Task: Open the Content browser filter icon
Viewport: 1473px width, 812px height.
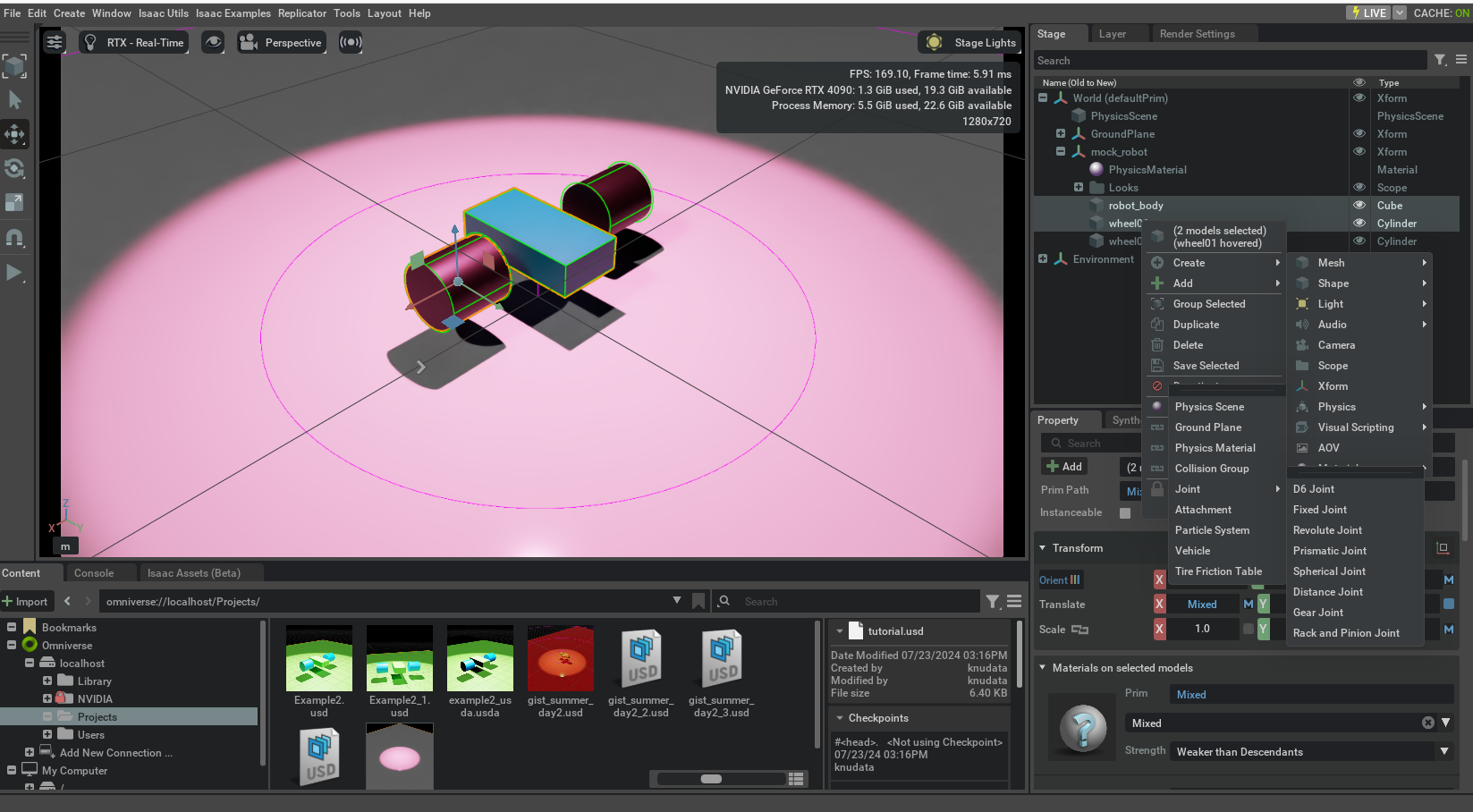Action: (993, 602)
